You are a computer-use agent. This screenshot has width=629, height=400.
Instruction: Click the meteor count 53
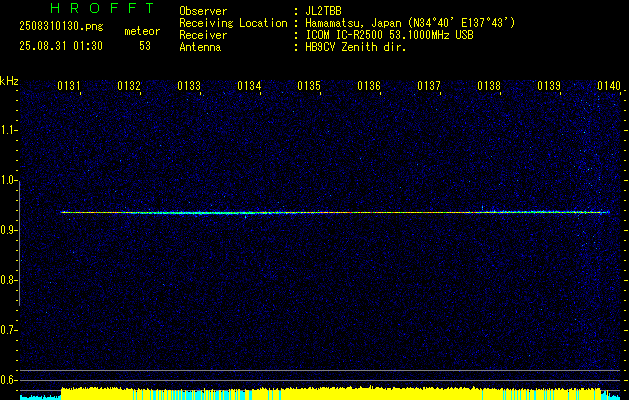point(145,46)
